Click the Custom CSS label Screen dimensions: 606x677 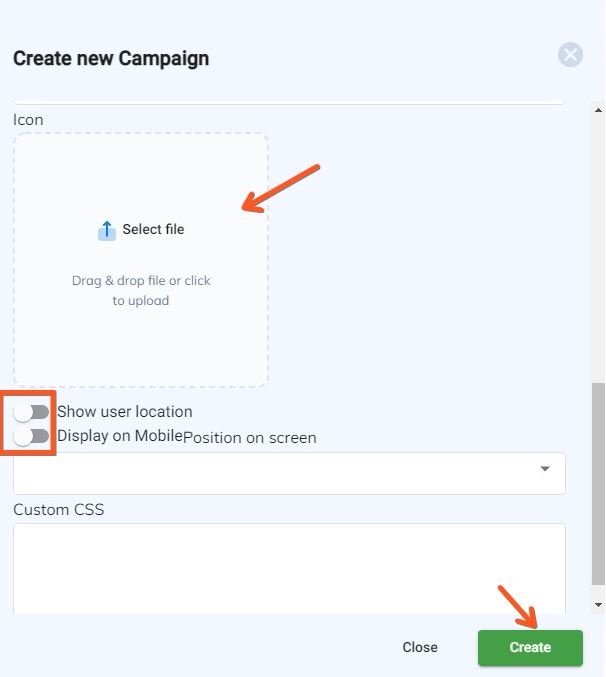(x=59, y=509)
